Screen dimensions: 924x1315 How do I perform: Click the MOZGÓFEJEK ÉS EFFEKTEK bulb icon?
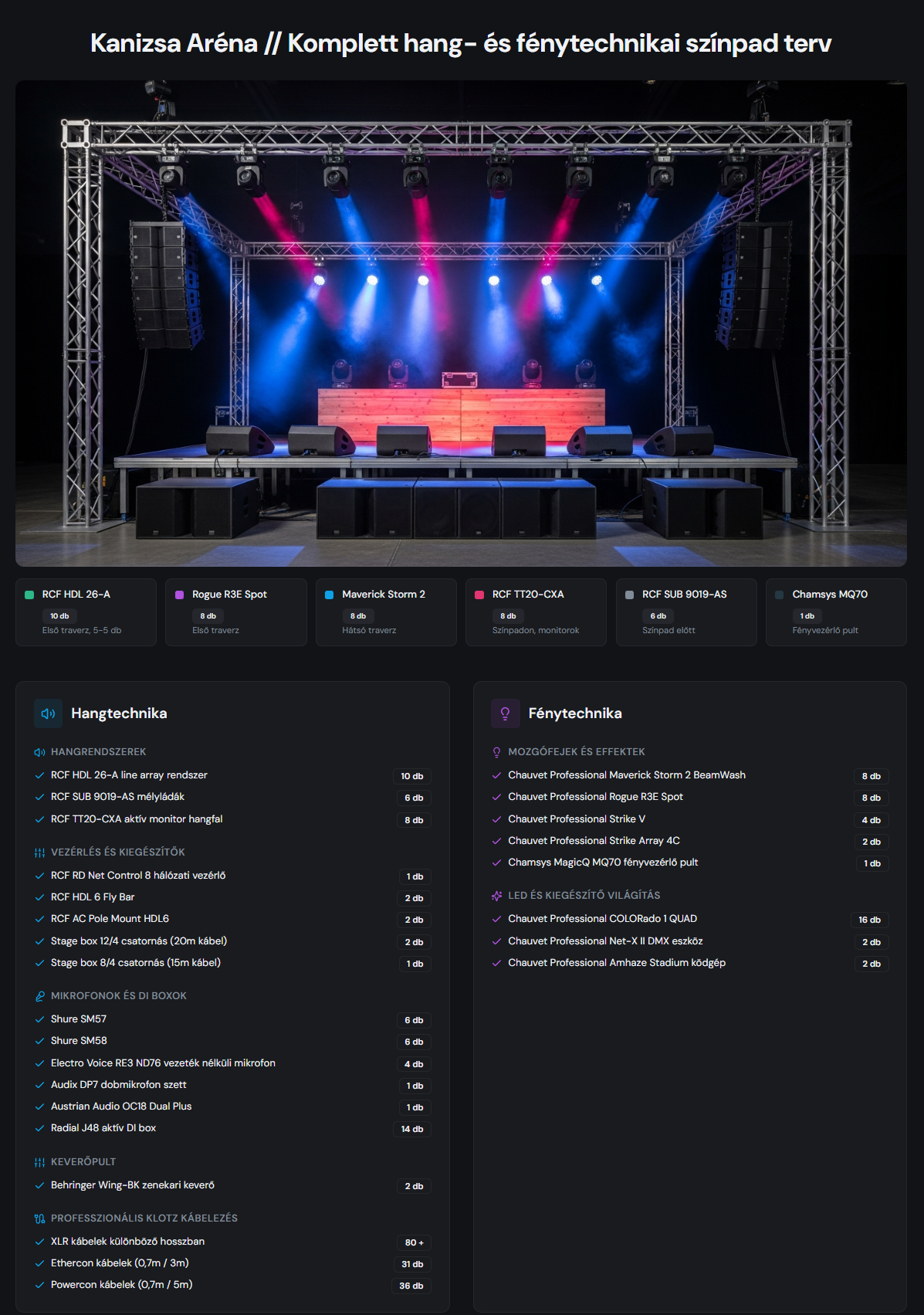tap(496, 752)
